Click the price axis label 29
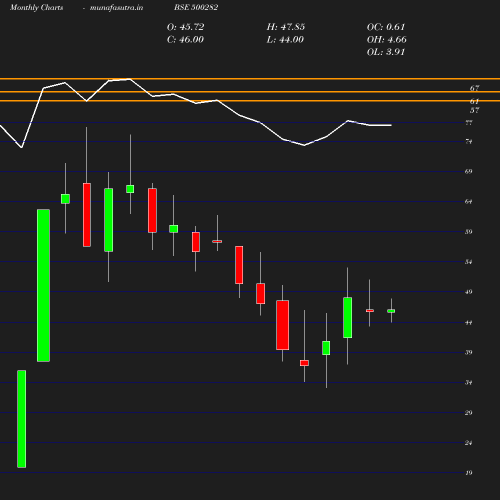Screen dimensions: 500x500 [469, 413]
